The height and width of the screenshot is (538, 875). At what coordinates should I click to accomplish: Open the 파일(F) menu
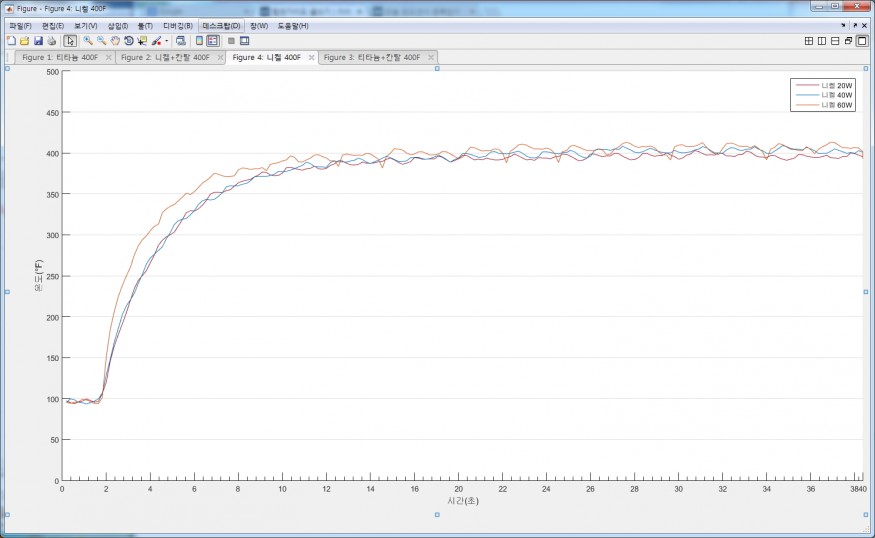point(20,26)
